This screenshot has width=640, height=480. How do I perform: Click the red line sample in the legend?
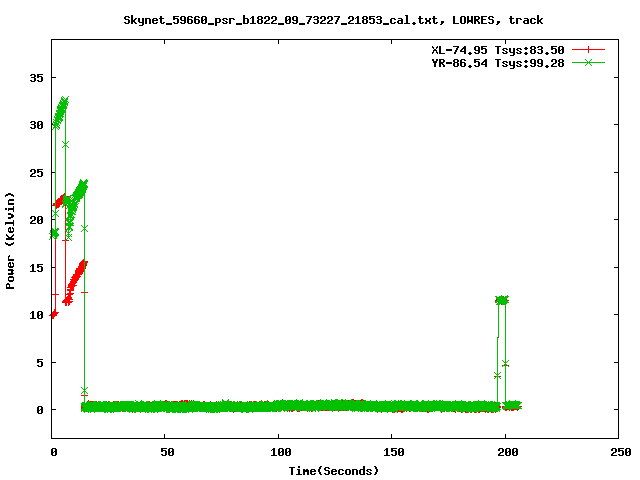click(x=588, y=50)
